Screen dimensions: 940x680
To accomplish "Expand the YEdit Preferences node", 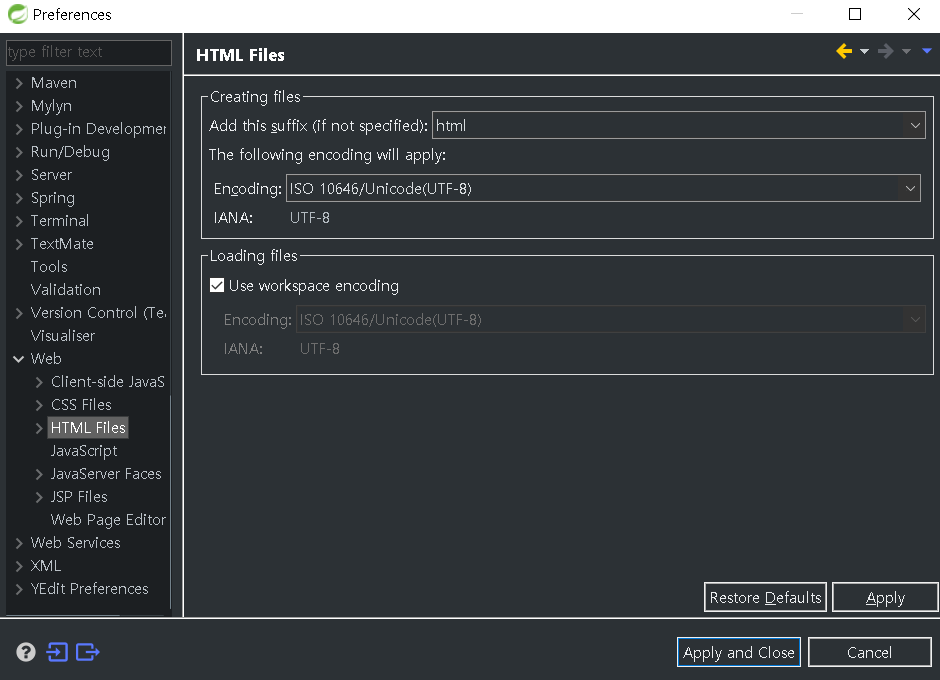I will 19,589.
